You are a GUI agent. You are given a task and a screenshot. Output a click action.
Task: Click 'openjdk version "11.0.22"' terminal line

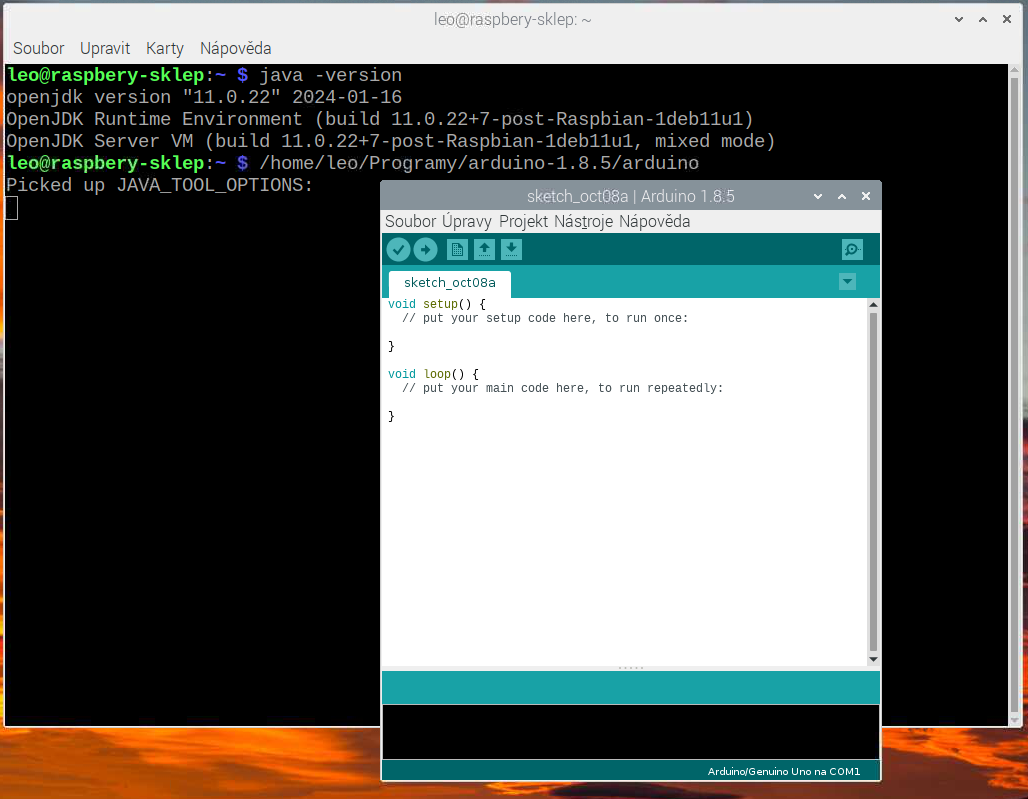click(x=204, y=98)
